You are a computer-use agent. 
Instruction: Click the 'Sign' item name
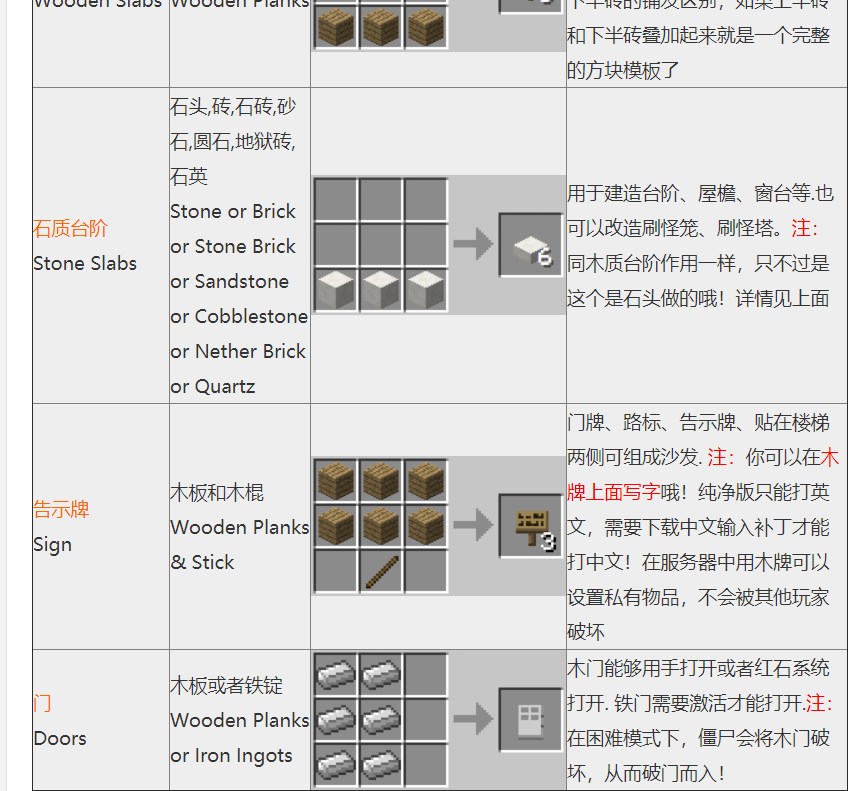(x=52, y=545)
